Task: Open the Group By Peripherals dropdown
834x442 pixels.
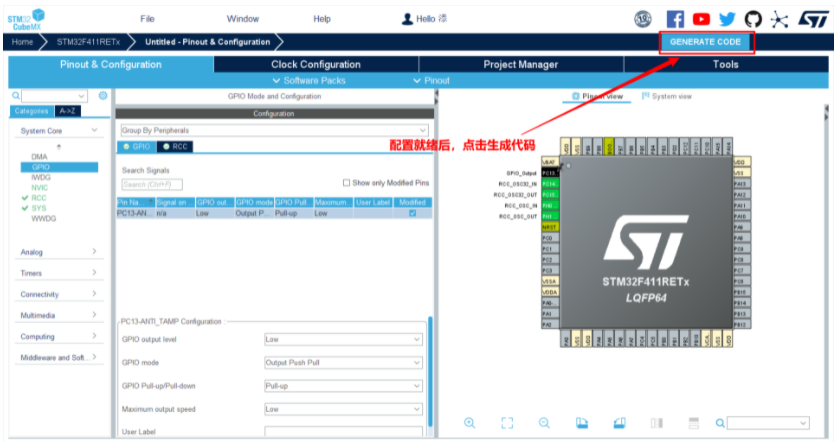Action: (x=274, y=130)
